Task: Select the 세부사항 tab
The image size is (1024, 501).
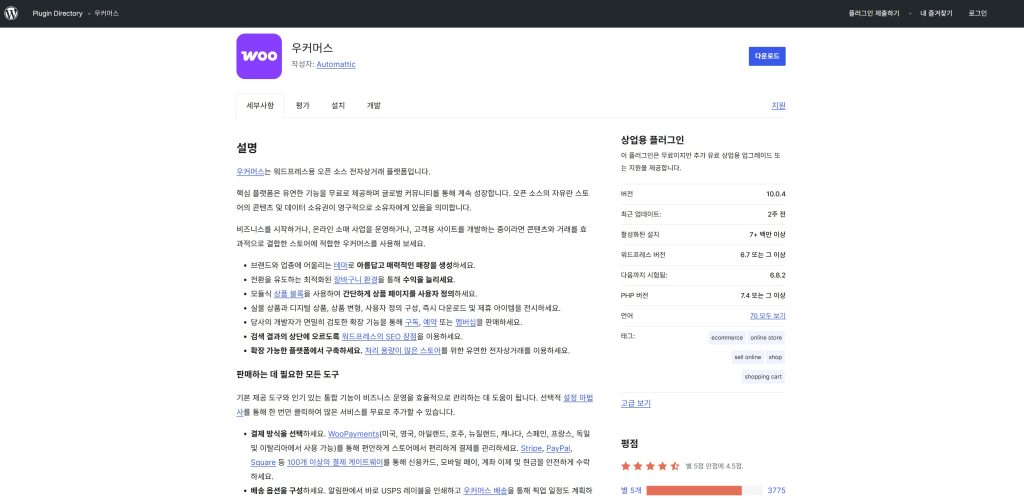Action: [260, 105]
